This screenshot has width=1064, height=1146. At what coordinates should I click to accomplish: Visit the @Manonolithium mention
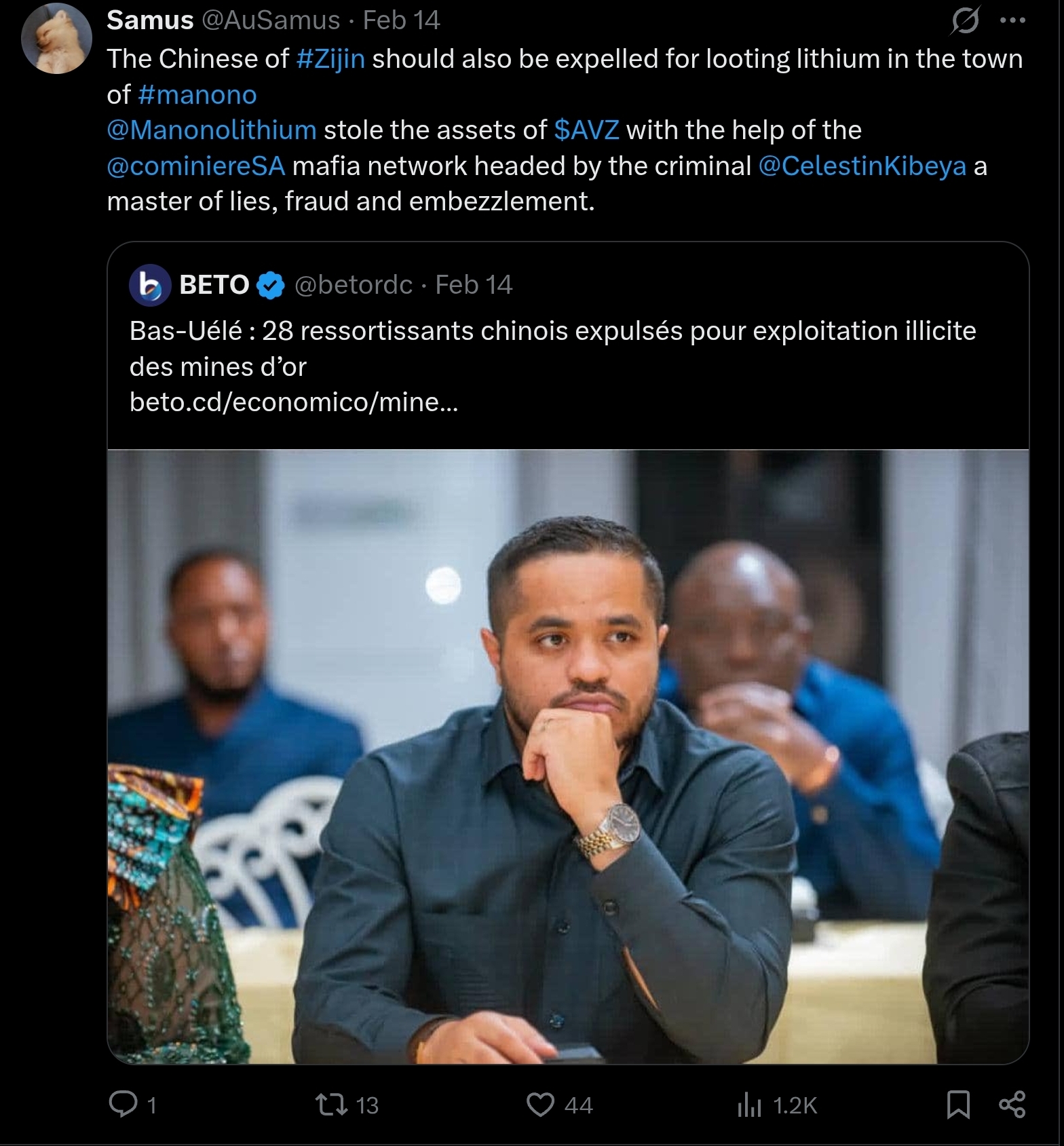(212, 130)
